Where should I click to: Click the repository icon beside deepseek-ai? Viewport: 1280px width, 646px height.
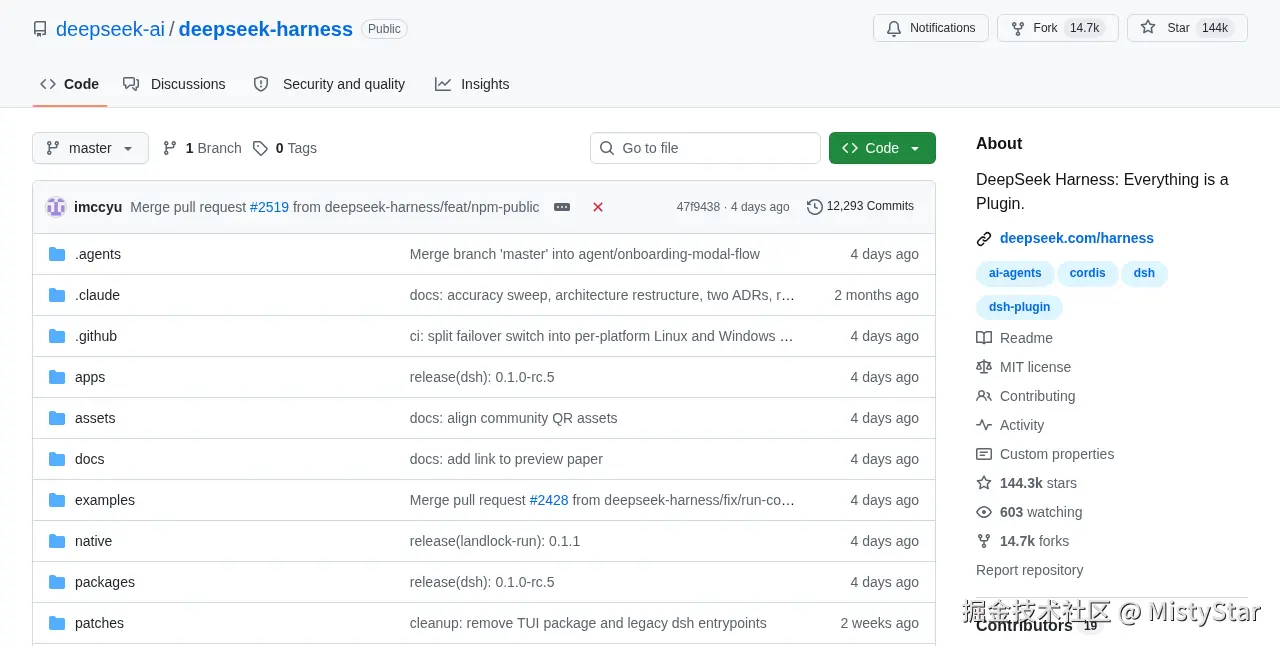[40, 29]
